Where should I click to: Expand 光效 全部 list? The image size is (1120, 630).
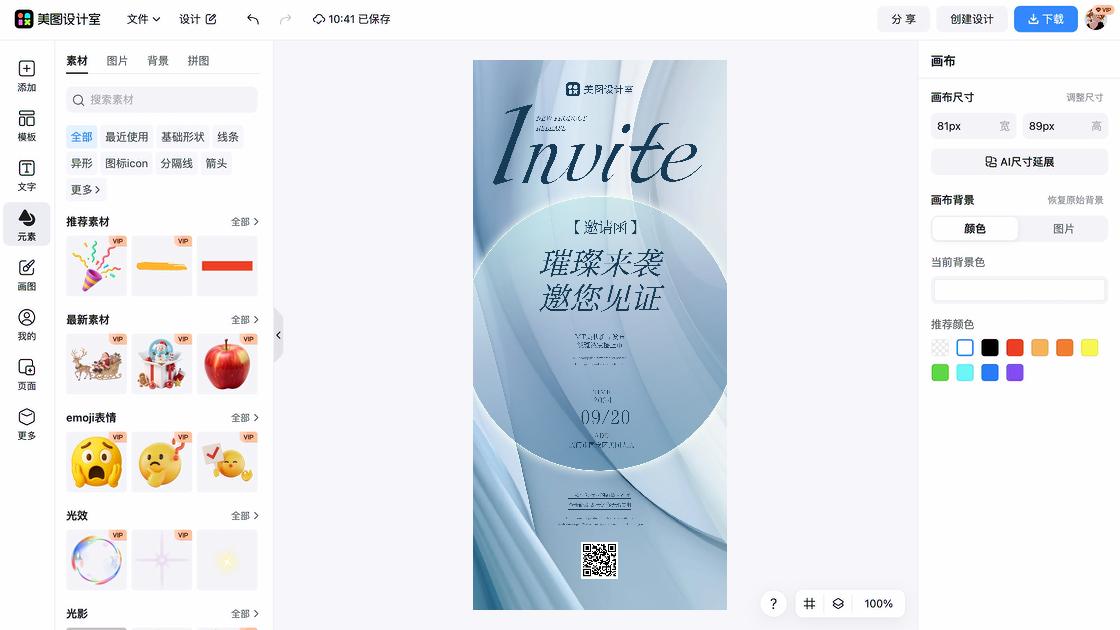[x=244, y=515]
